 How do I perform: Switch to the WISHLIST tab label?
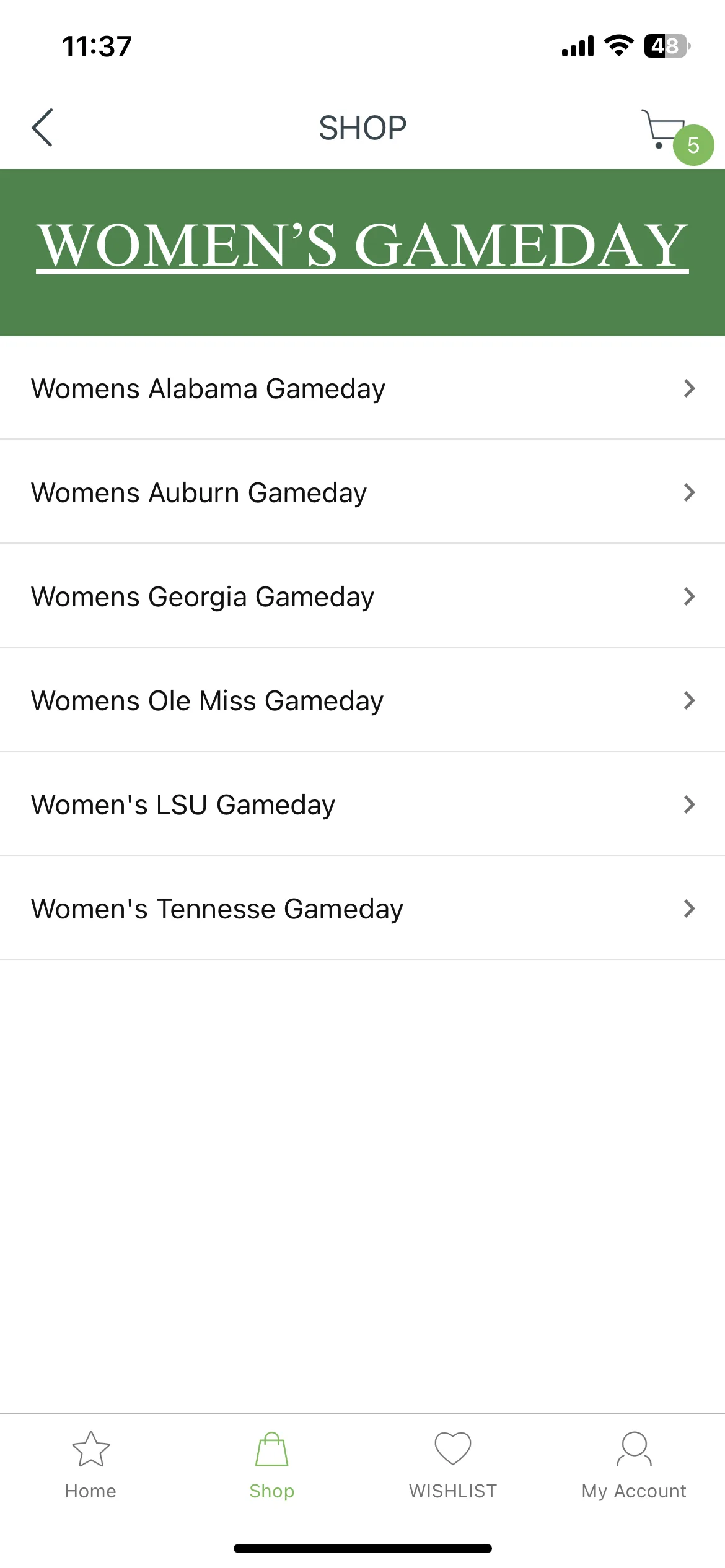pyautogui.click(x=453, y=1491)
